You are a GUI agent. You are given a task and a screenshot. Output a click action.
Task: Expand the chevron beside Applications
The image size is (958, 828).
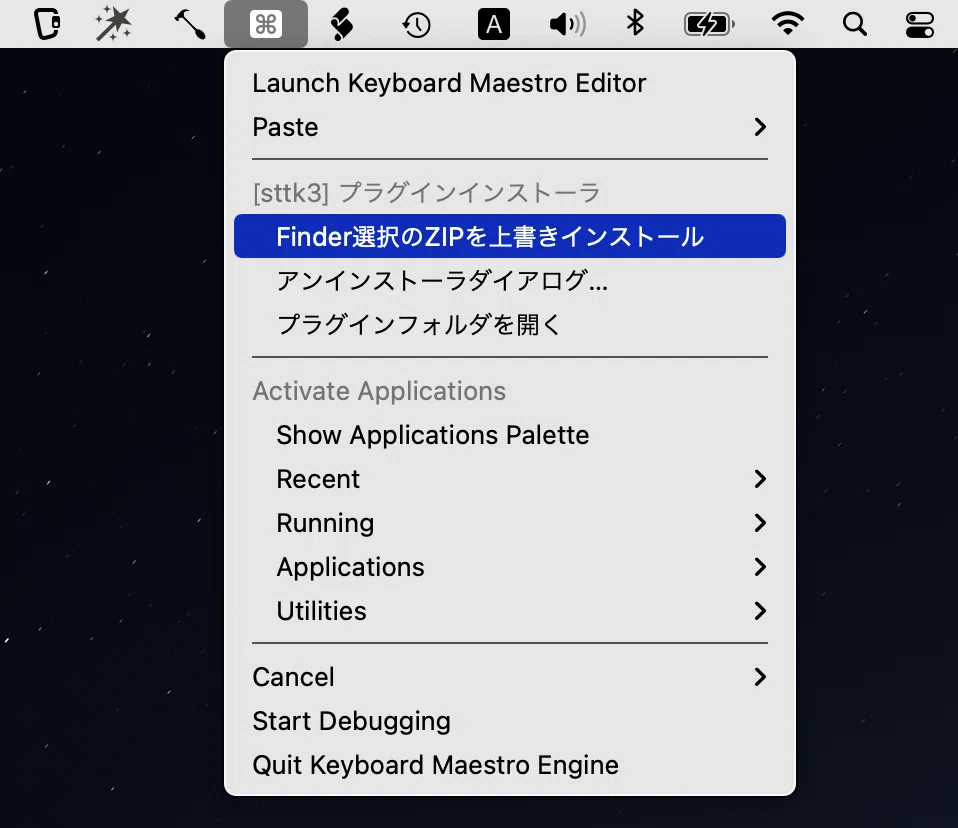click(x=759, y=567)
